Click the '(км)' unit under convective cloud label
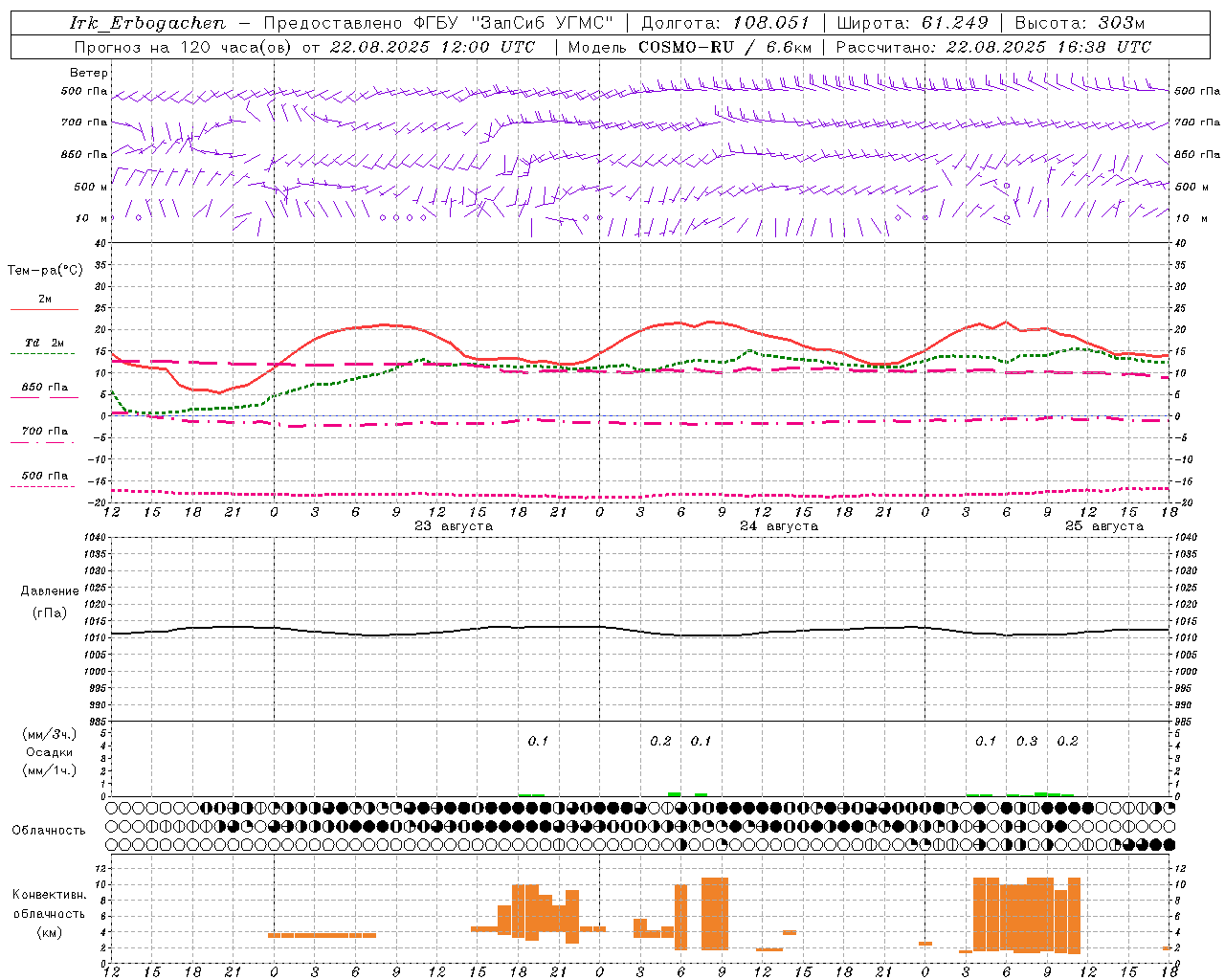This screenshot has height=980, width=1225. [49, 932]
